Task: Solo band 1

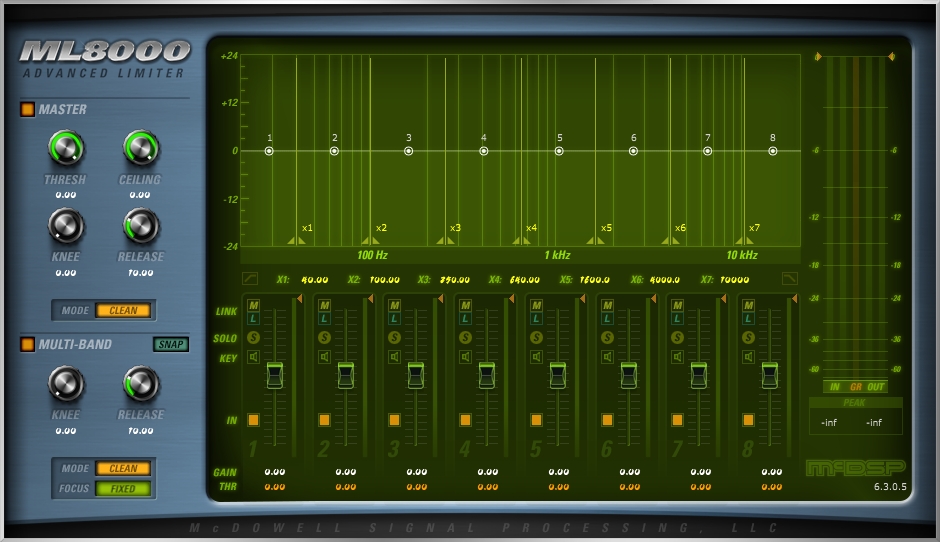Action: coord(254,338)
